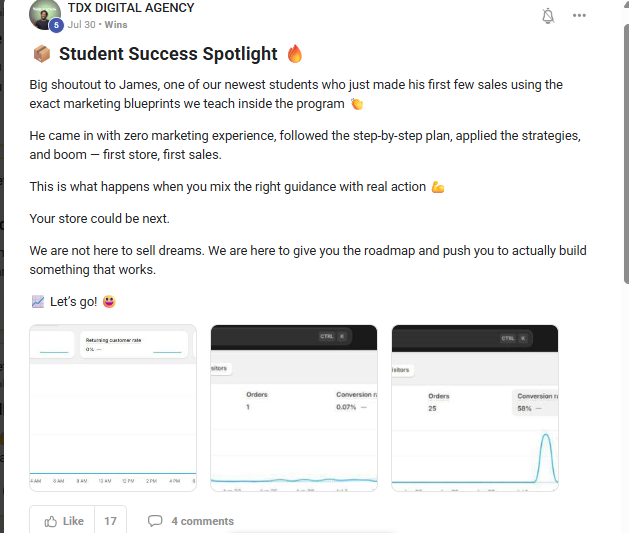Click the flexed biceps emoji

tap(437, 187)
